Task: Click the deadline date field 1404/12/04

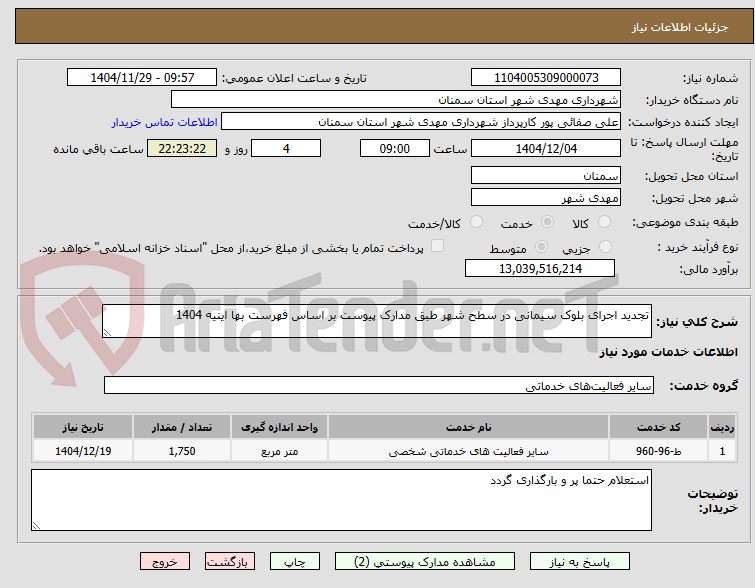Action: pyautogui.click(x=546, y=148)
